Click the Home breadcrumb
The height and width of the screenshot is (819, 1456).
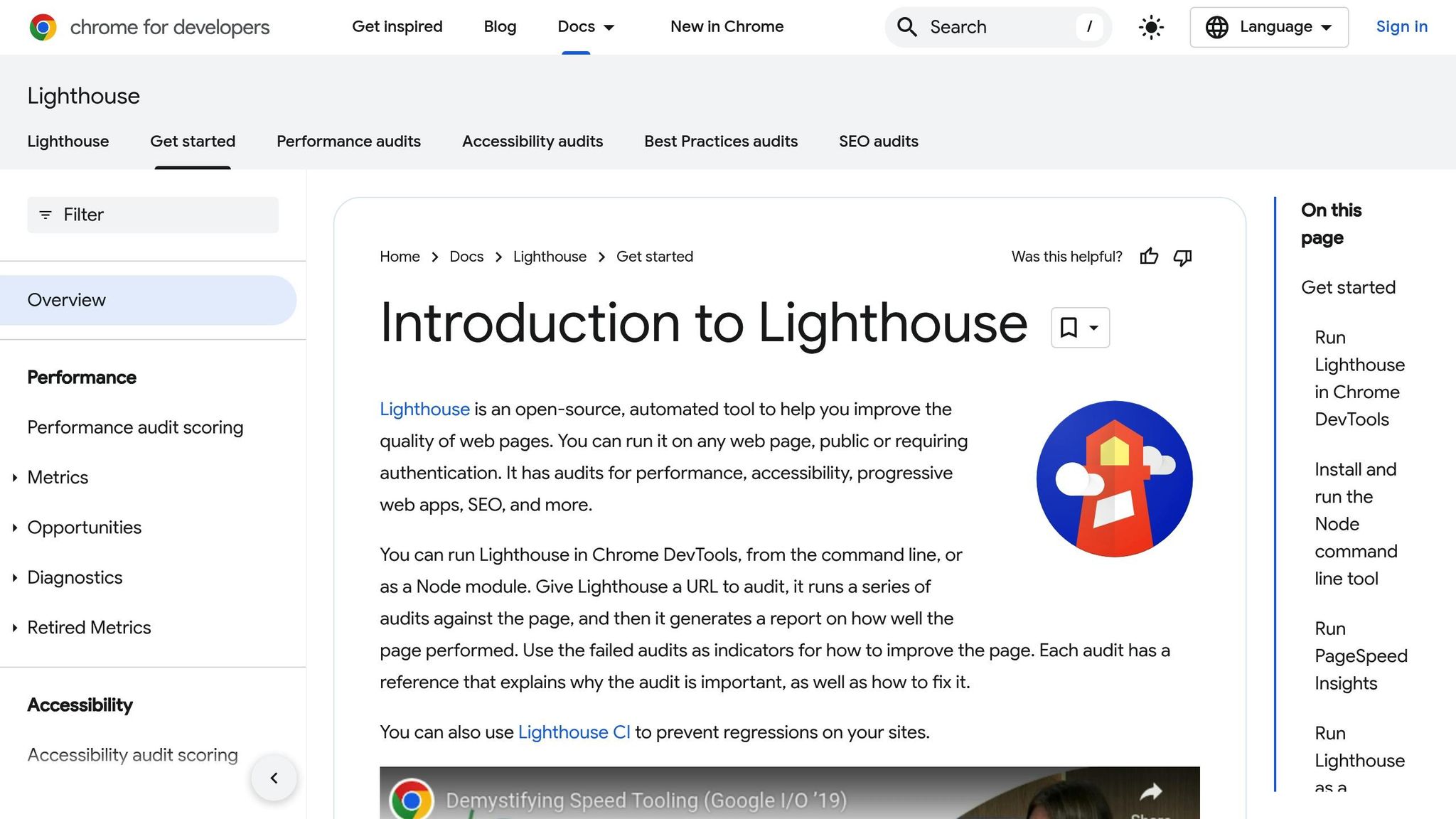(400, 257)
